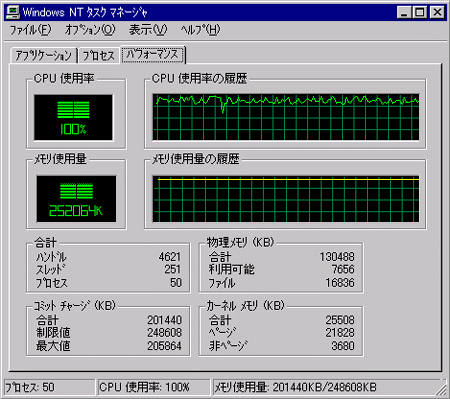Click the 利用可能 label
Screen dimensions: 450x399
click(x=231, y=269)
